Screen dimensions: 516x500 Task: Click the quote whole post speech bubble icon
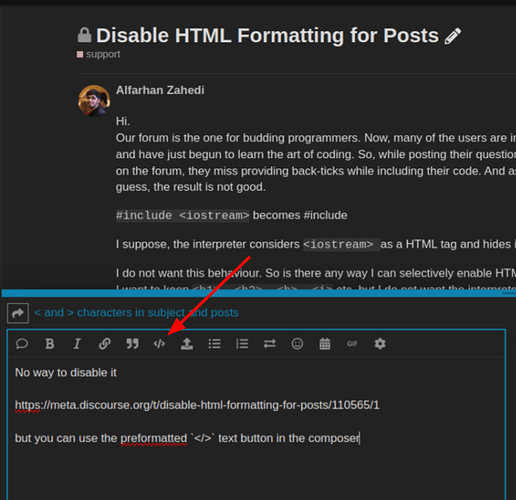(x=22, y=343)
